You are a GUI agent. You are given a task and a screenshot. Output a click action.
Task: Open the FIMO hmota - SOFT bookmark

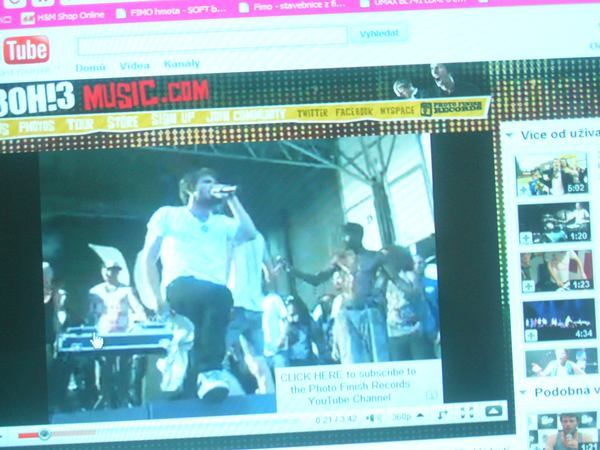[171, 11]
